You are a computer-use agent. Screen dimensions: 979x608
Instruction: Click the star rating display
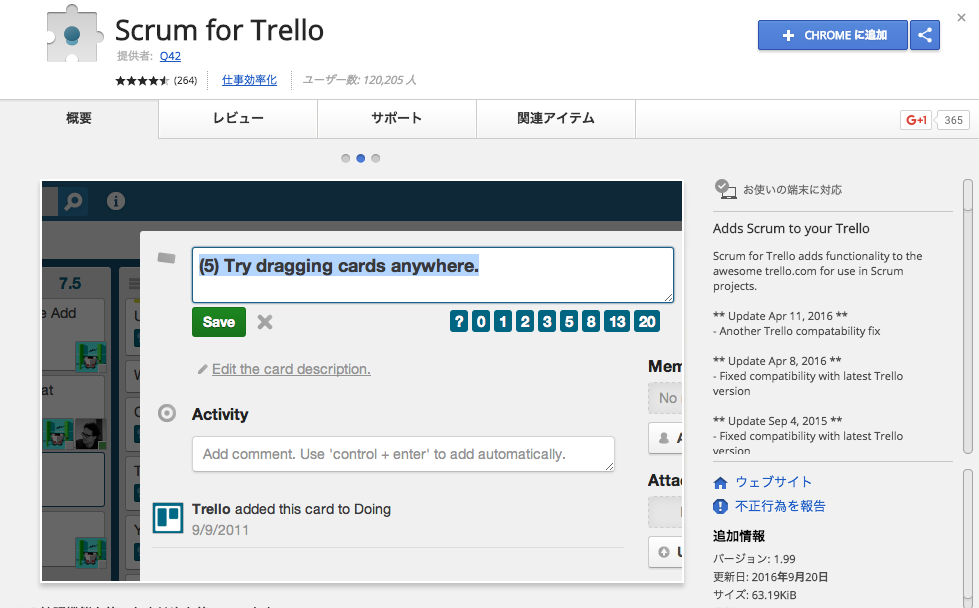click(x=142, y=80)
